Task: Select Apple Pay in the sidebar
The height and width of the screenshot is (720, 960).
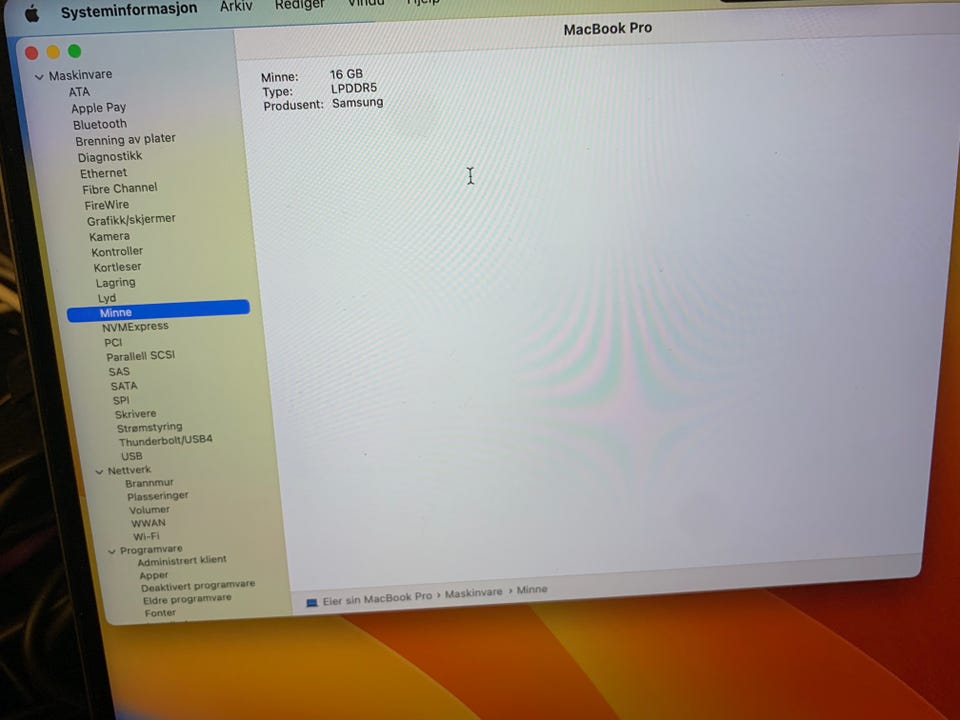Action: pos(99,108)
